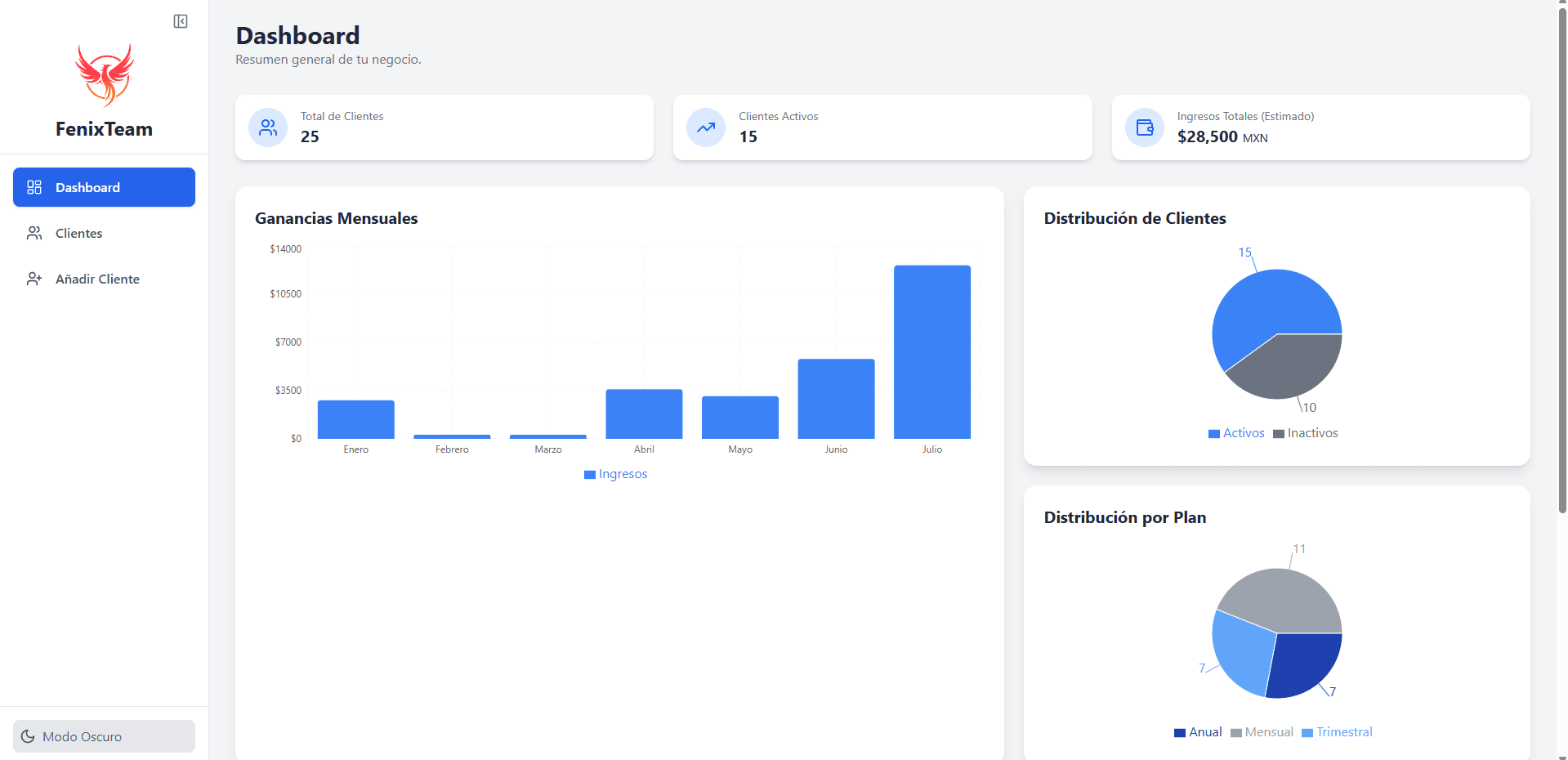Click the Julio bar in Ganancias Mensuales
This screenshot has height=760, width=1568.
pos(931,351)
